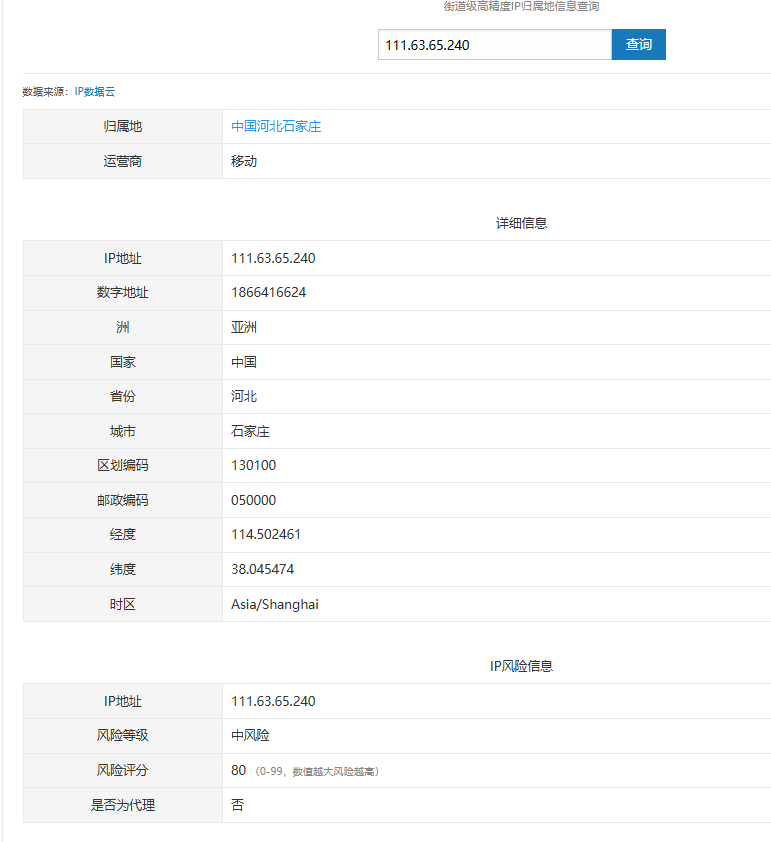Open the 中国河北石家庄 location link

click(276, 127)
